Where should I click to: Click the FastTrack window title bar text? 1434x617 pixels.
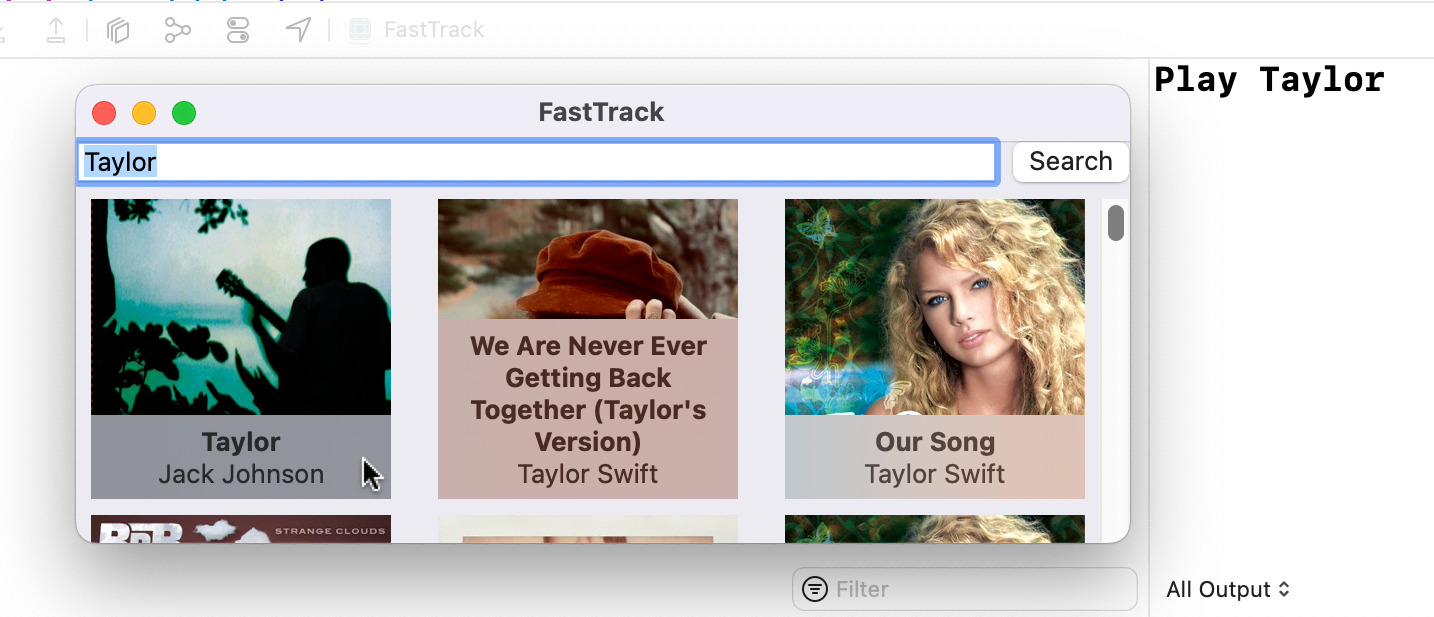(600, 112)
